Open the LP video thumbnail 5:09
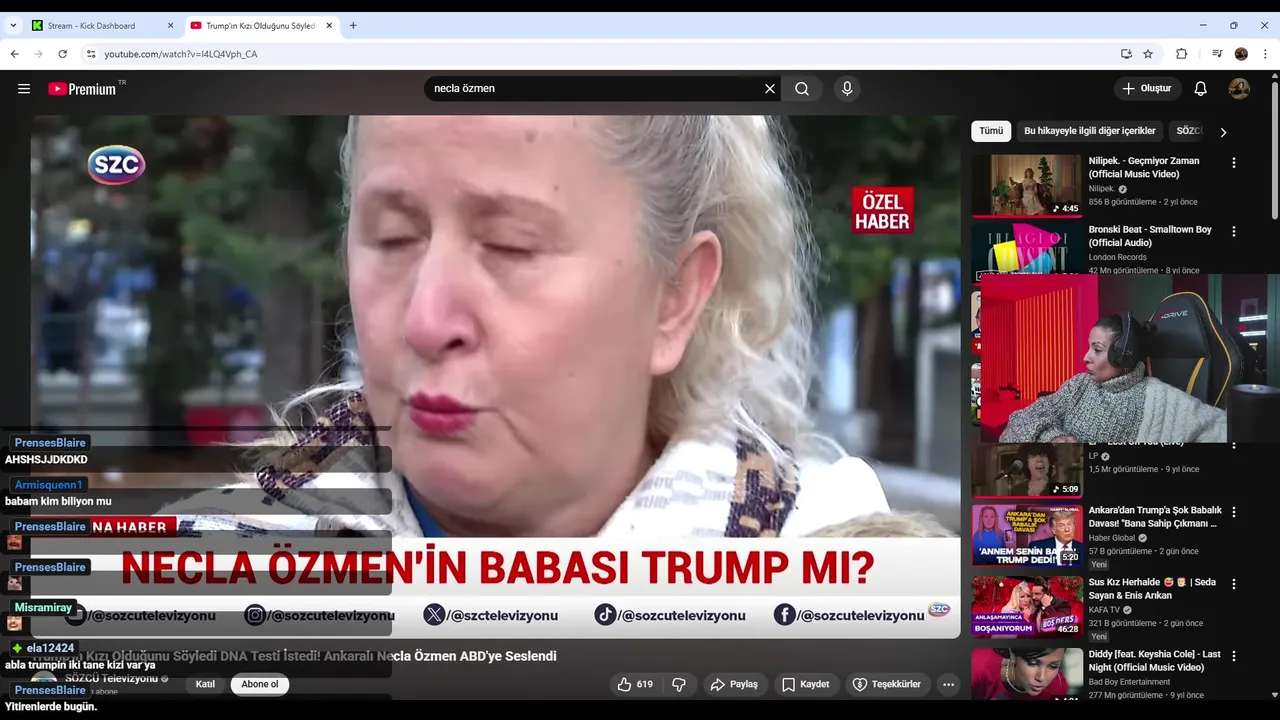The image size is (1280, 720). 1027,470
